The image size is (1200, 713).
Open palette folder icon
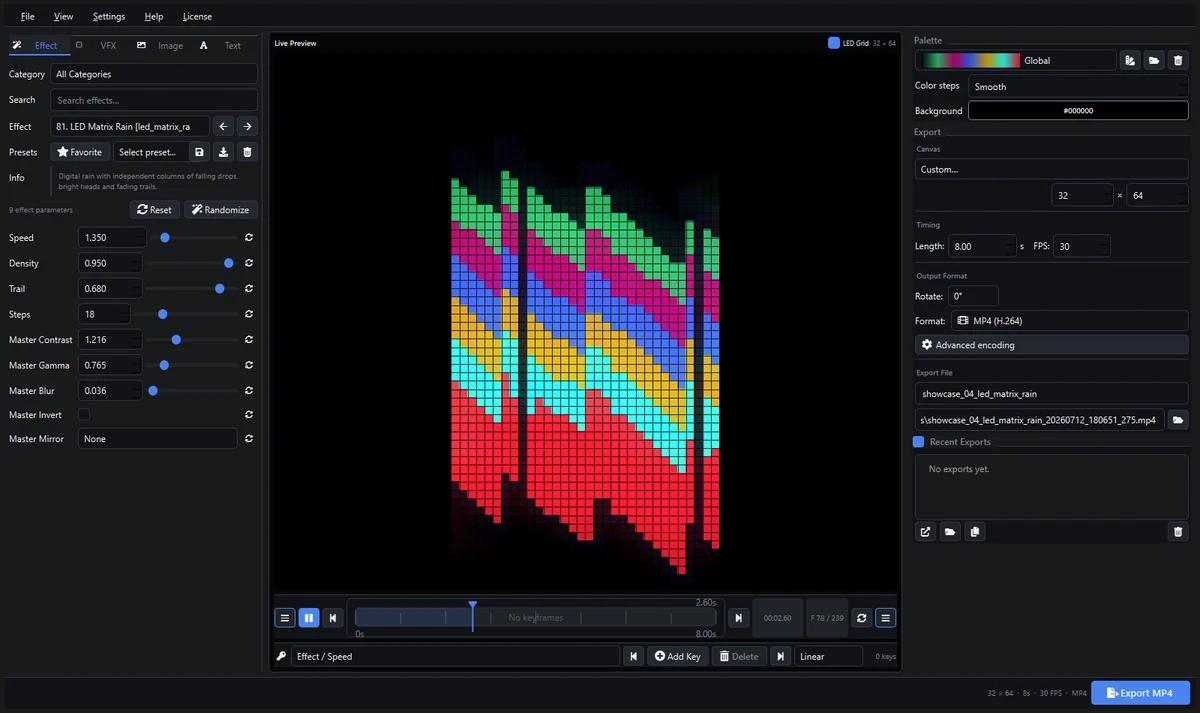coord(1154,60)
